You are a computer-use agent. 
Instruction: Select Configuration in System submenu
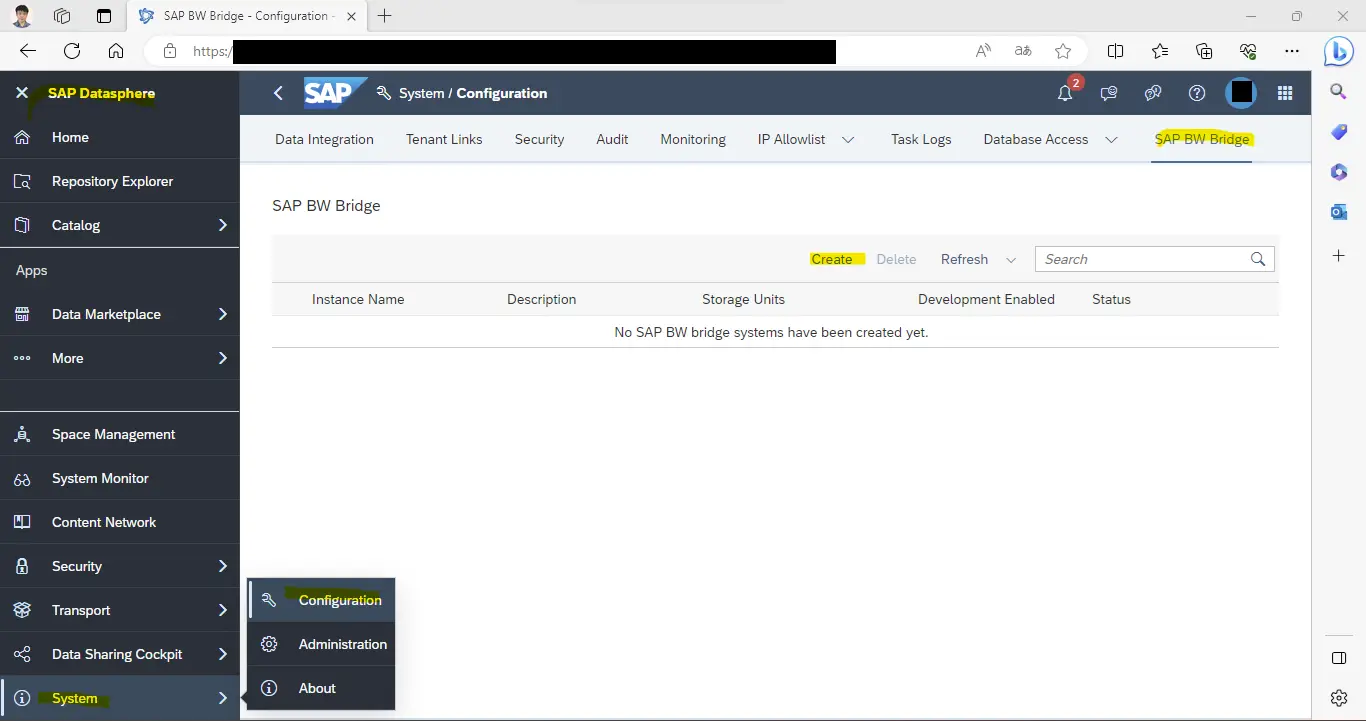tap(340, 600)
